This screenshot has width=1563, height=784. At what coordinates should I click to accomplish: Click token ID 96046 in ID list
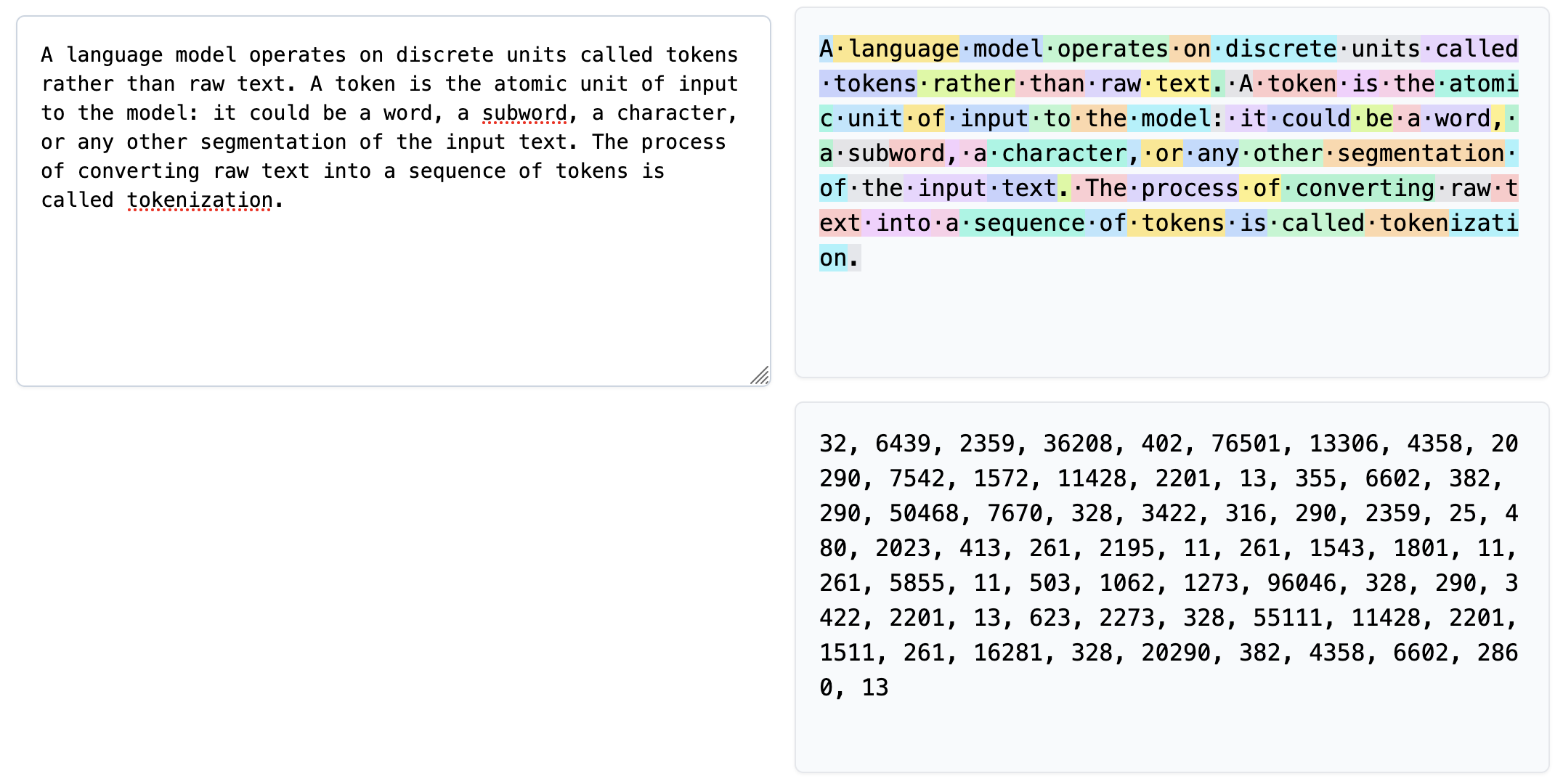[1301, 583]
